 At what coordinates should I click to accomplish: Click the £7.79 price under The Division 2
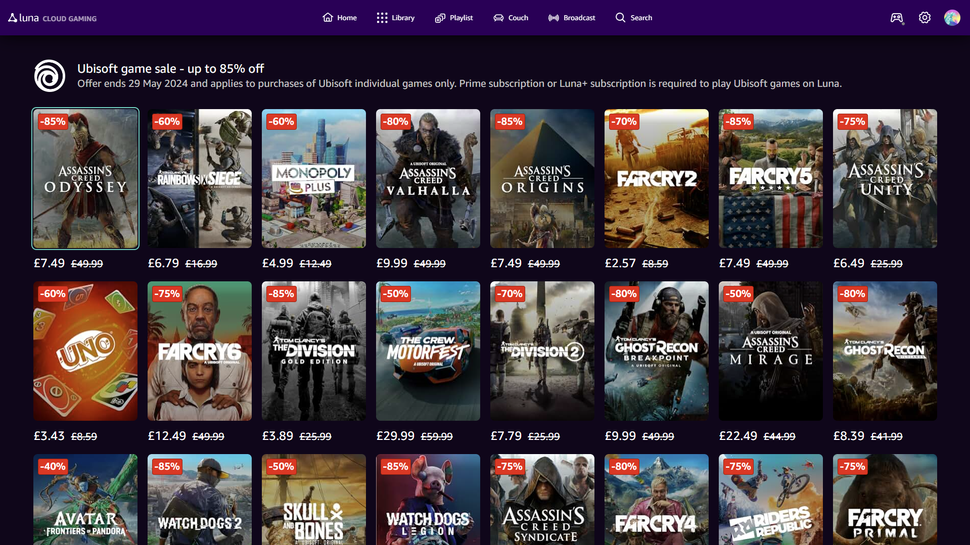506,436
